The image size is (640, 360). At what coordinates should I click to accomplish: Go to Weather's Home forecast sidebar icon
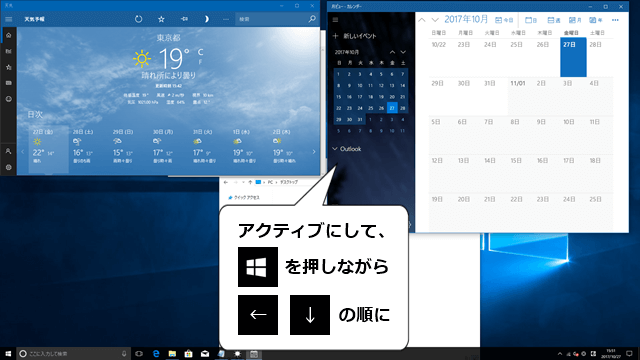(9, 35)
